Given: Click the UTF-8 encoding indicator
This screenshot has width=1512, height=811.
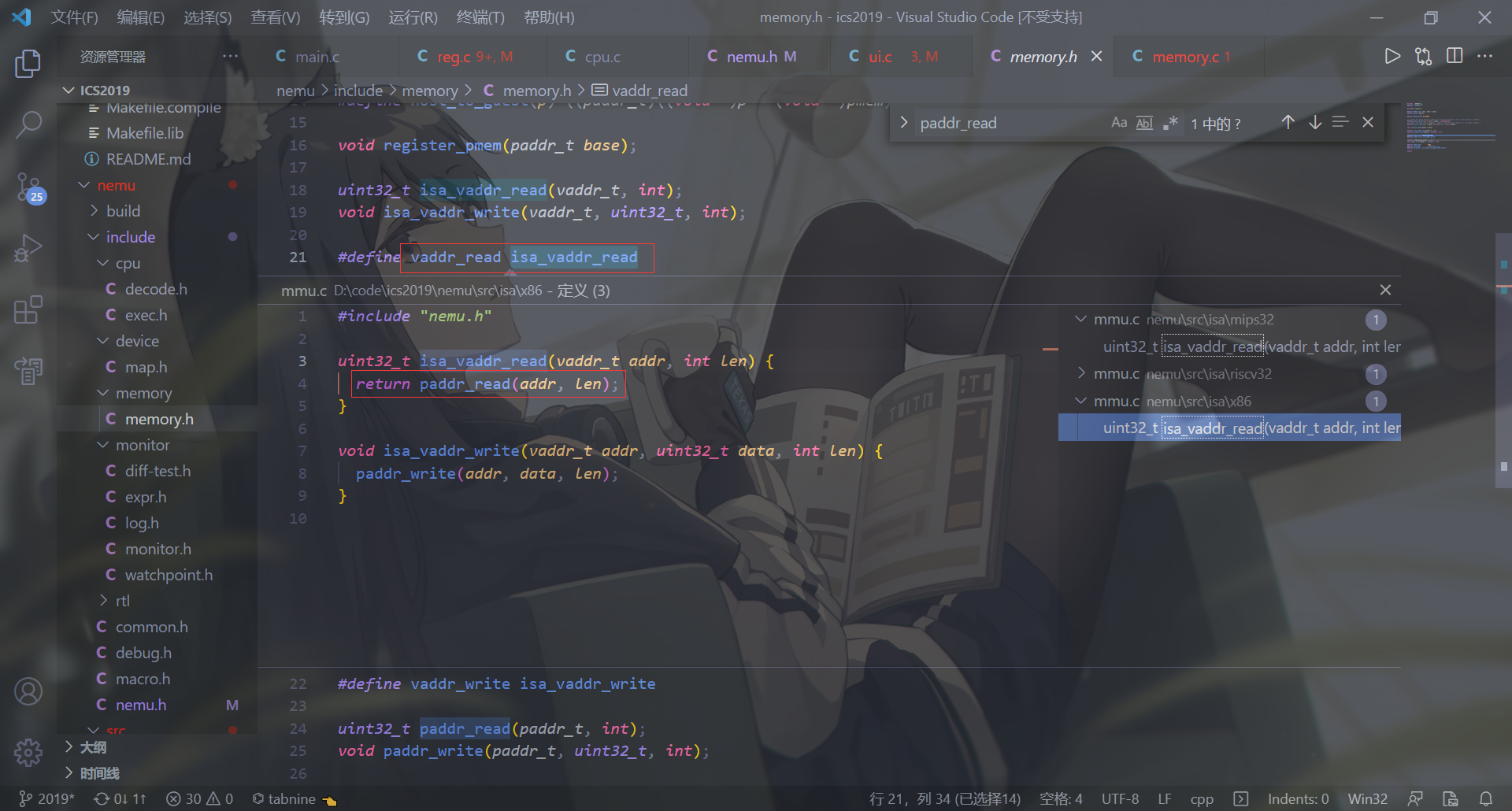Looking at the screenshot, I should click(x=1120, y=798).
